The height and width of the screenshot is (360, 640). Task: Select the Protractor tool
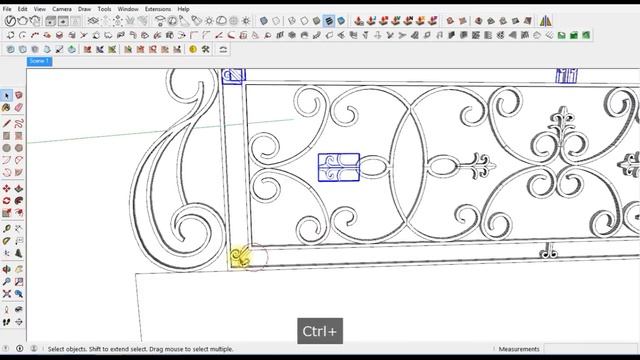6,241
